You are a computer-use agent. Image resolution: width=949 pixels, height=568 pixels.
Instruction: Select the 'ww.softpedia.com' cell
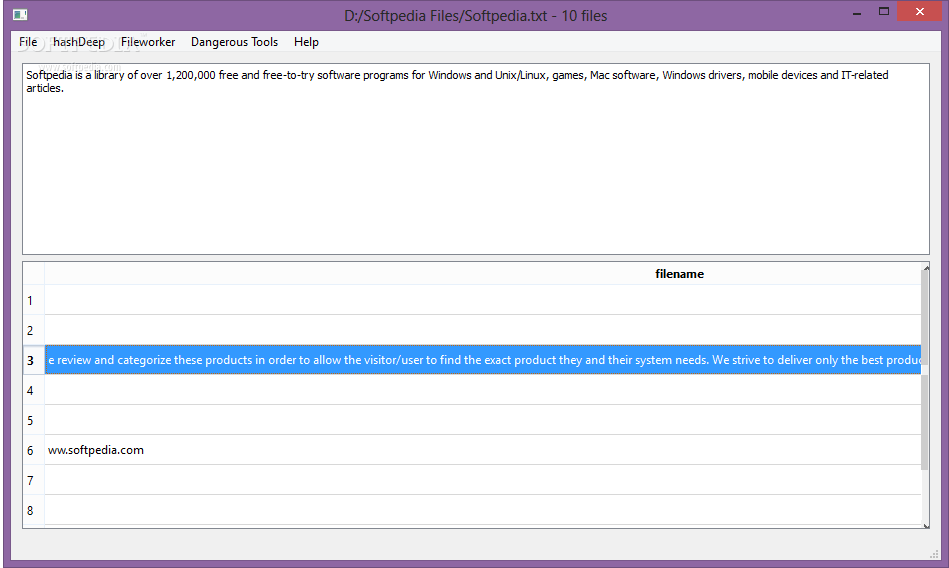click(x=483, y=450)
